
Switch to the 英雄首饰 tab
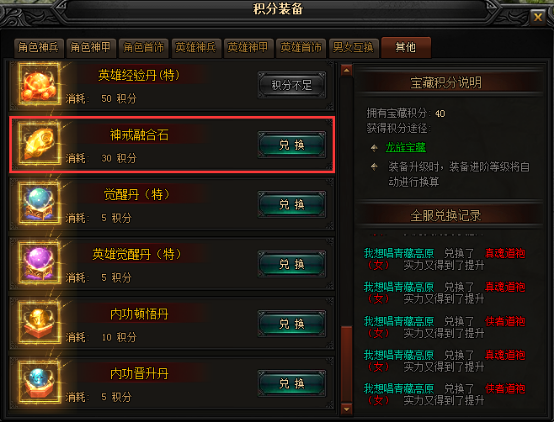tap(301, 48)
